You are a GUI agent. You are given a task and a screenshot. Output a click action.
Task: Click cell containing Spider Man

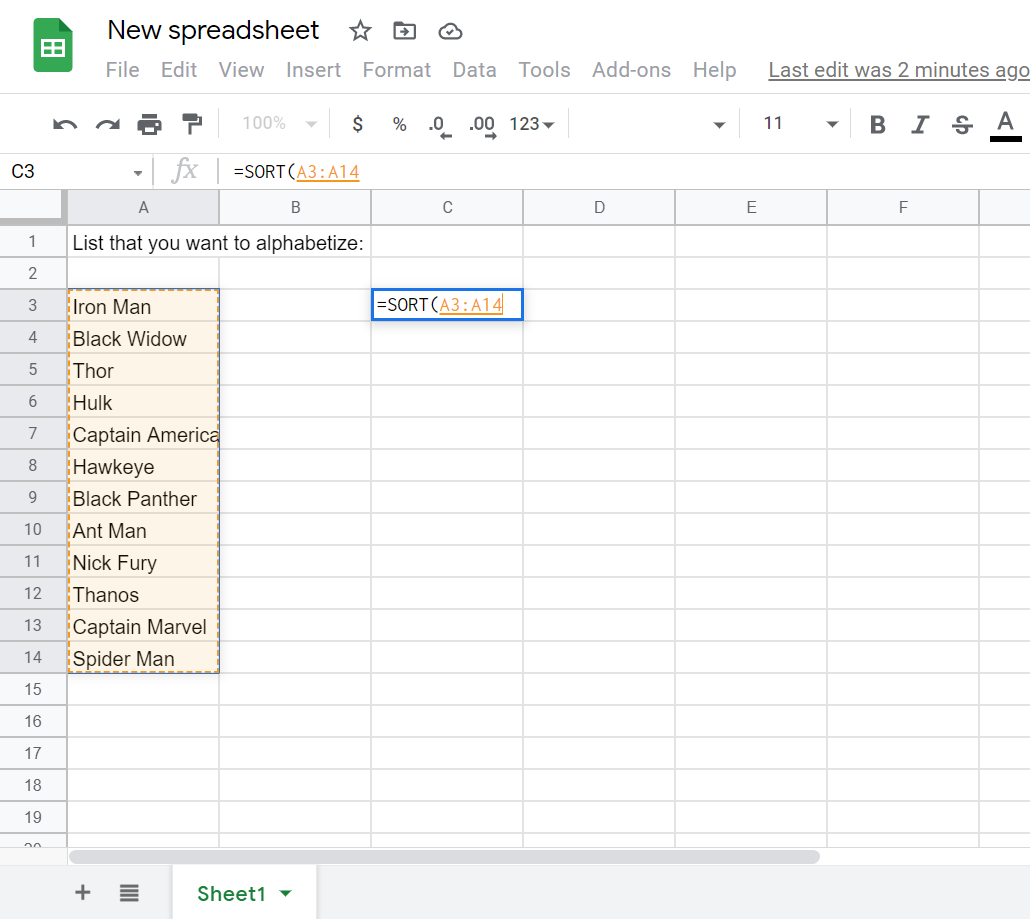[x=143, y=658]
